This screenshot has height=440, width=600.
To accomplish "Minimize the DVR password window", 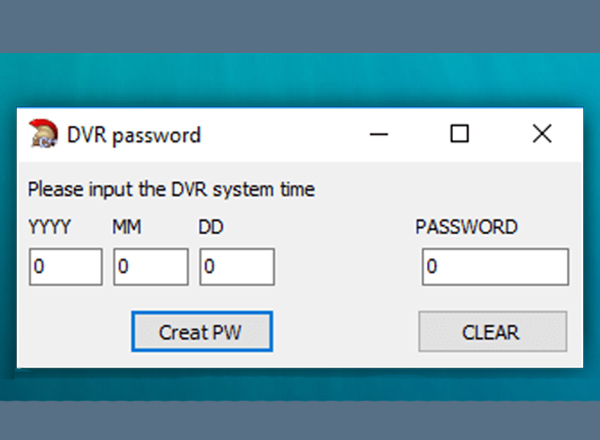I will 379,134.
